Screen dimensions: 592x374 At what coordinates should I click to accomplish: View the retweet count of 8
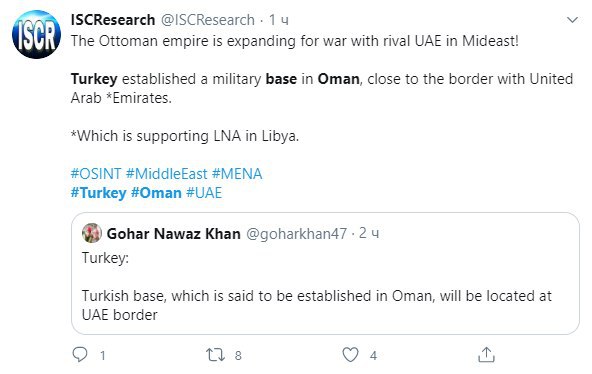238,355
